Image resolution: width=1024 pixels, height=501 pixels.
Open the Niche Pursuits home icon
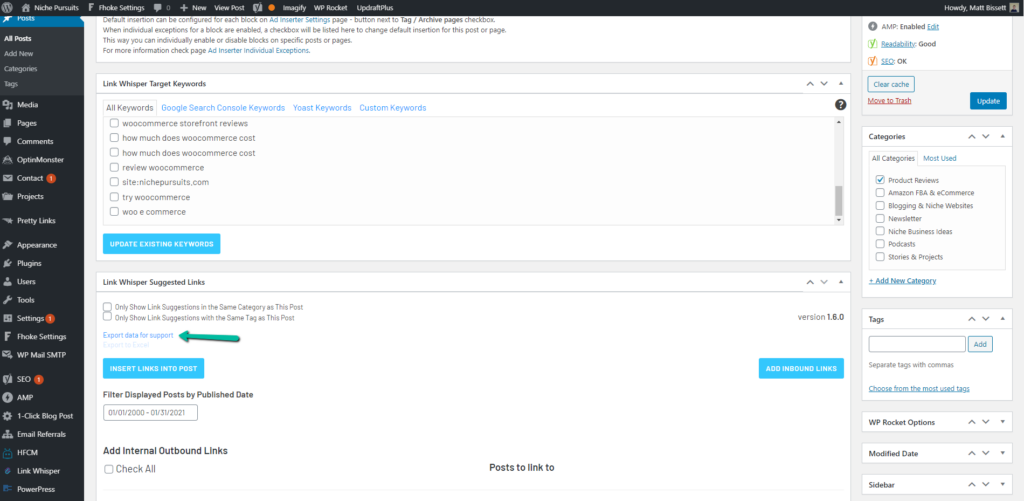[25, 8]
